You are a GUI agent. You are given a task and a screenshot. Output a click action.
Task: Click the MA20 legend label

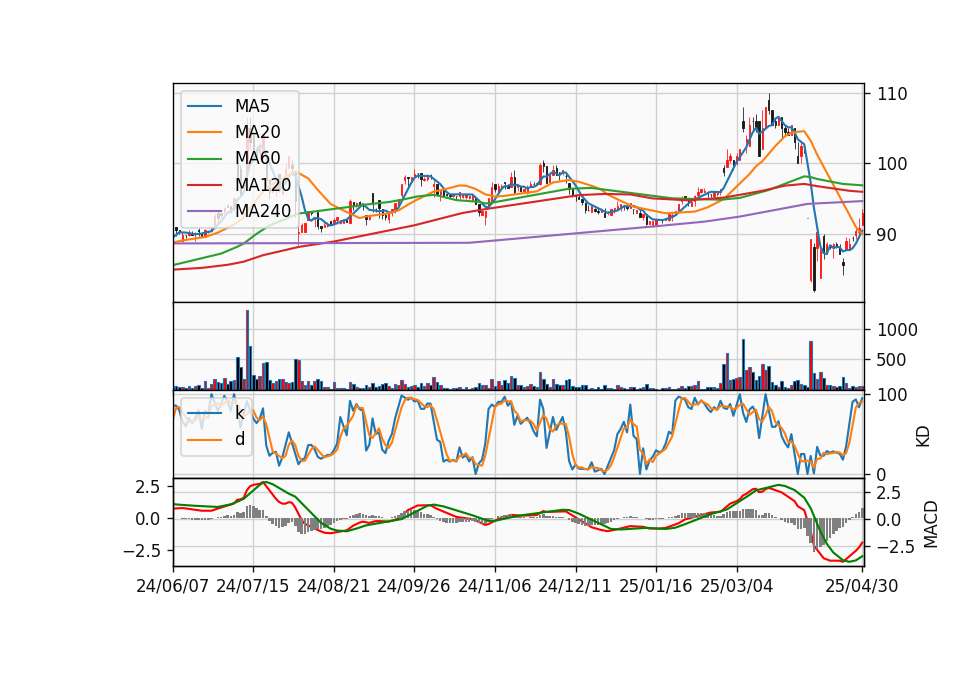point(258,132)
